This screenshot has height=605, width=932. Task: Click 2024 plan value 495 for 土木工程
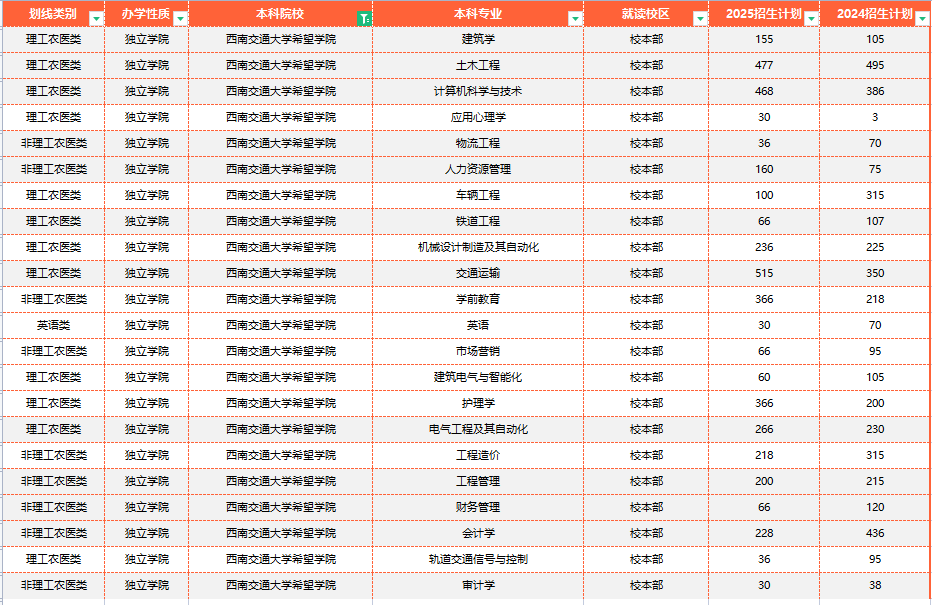tap(875, 65)
